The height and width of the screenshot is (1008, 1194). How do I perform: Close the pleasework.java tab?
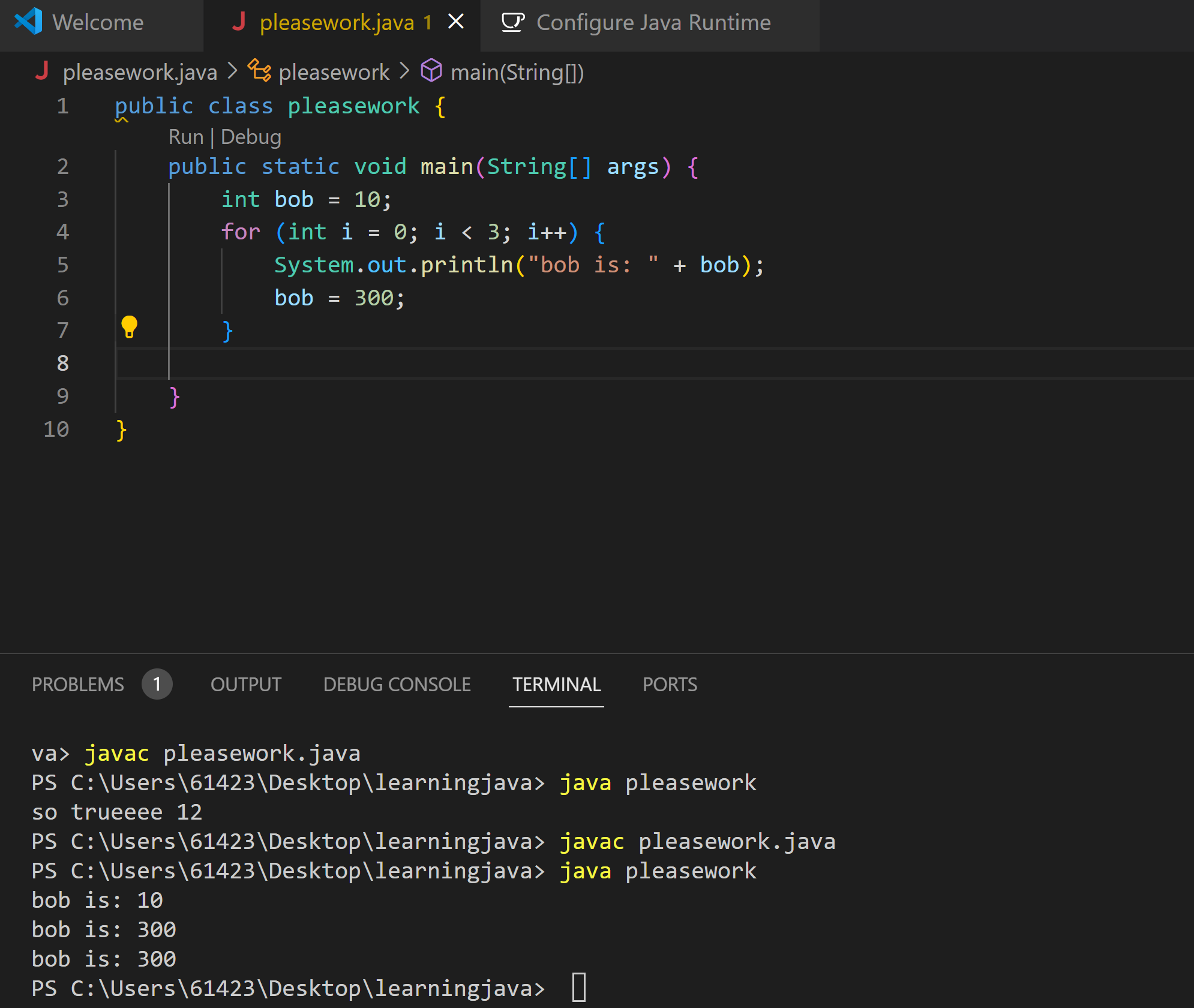456,22
